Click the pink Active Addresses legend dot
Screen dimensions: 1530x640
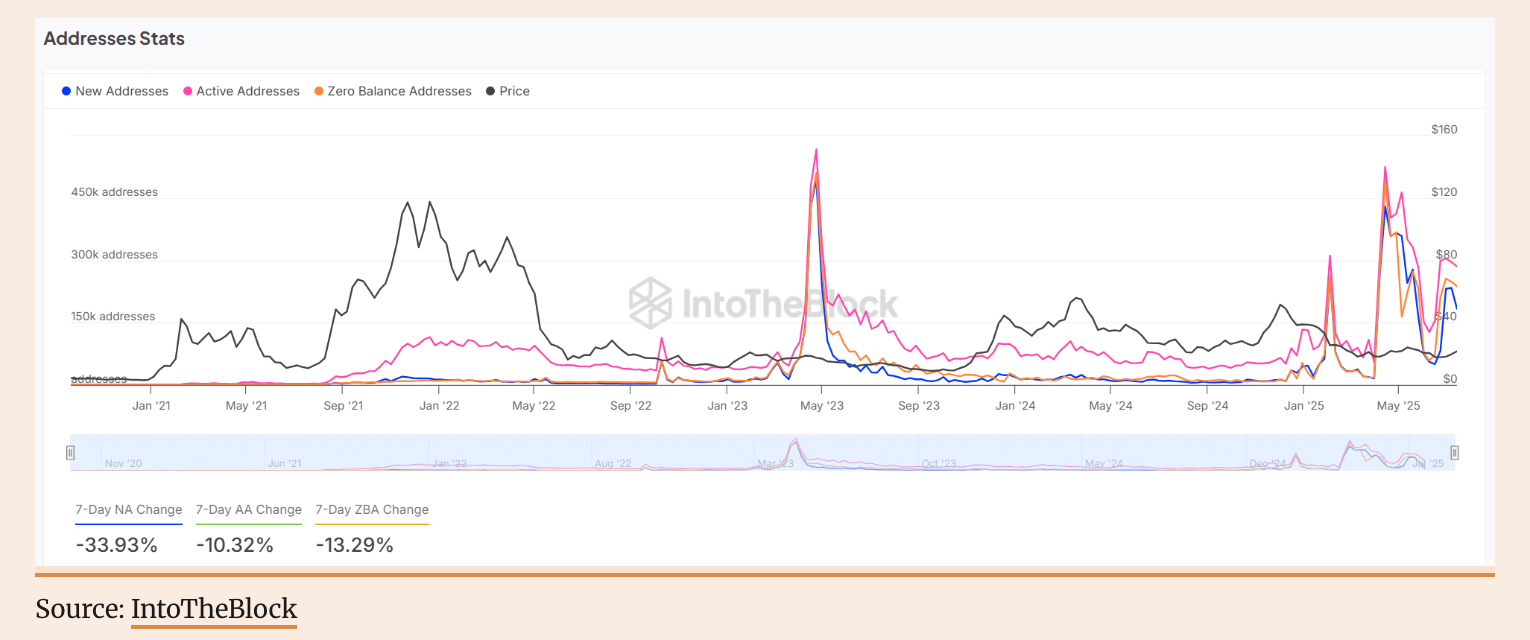tap(188, 91)
